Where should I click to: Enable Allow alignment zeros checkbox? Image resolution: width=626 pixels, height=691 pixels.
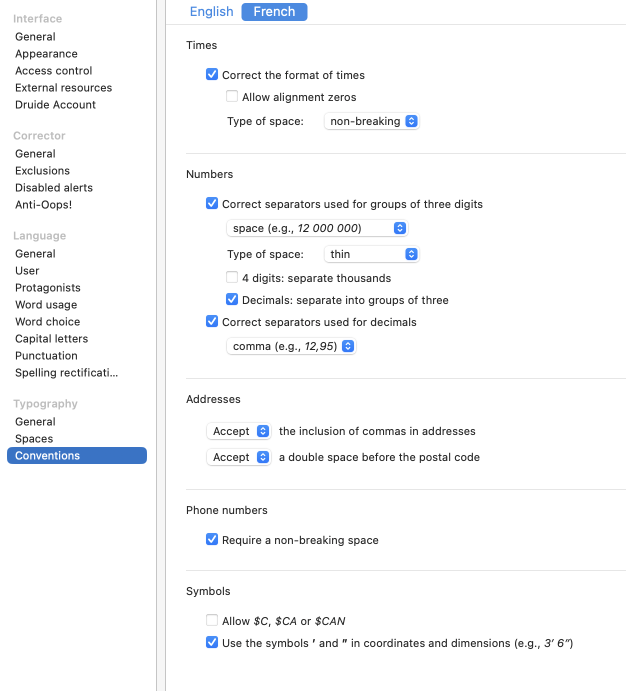click(x=232, y=97)
